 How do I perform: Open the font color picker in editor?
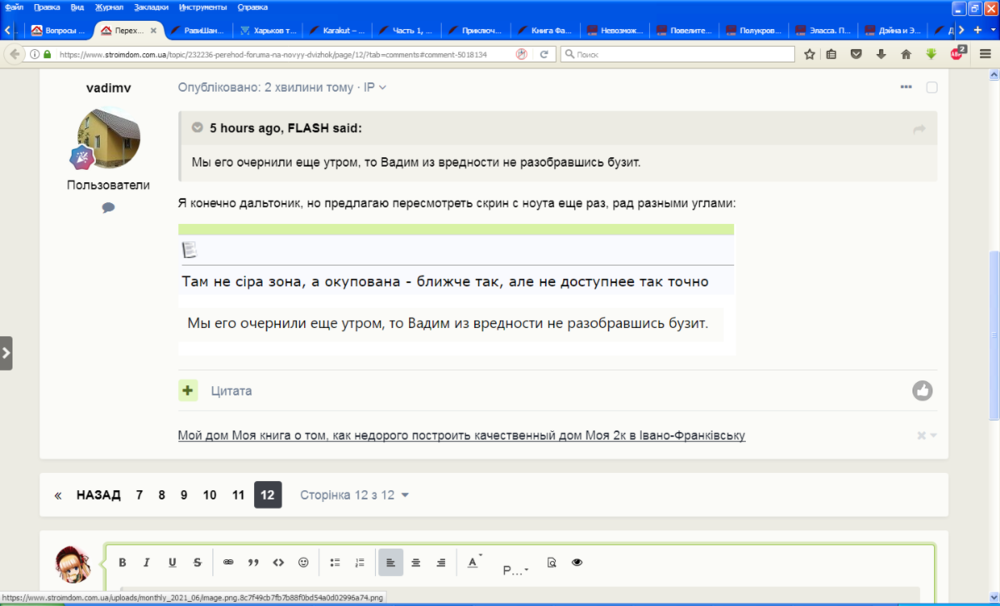click(x=473, y=562)
